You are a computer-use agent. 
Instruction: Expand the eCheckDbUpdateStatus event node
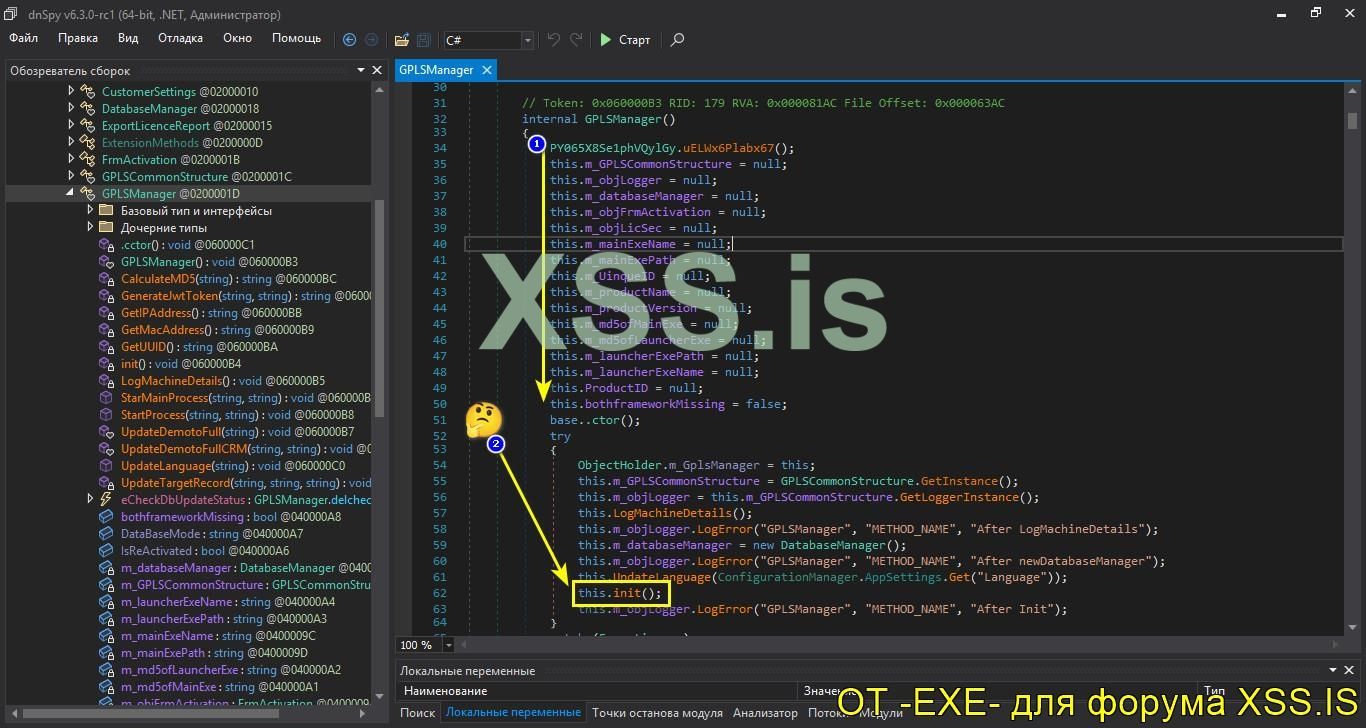90,500
